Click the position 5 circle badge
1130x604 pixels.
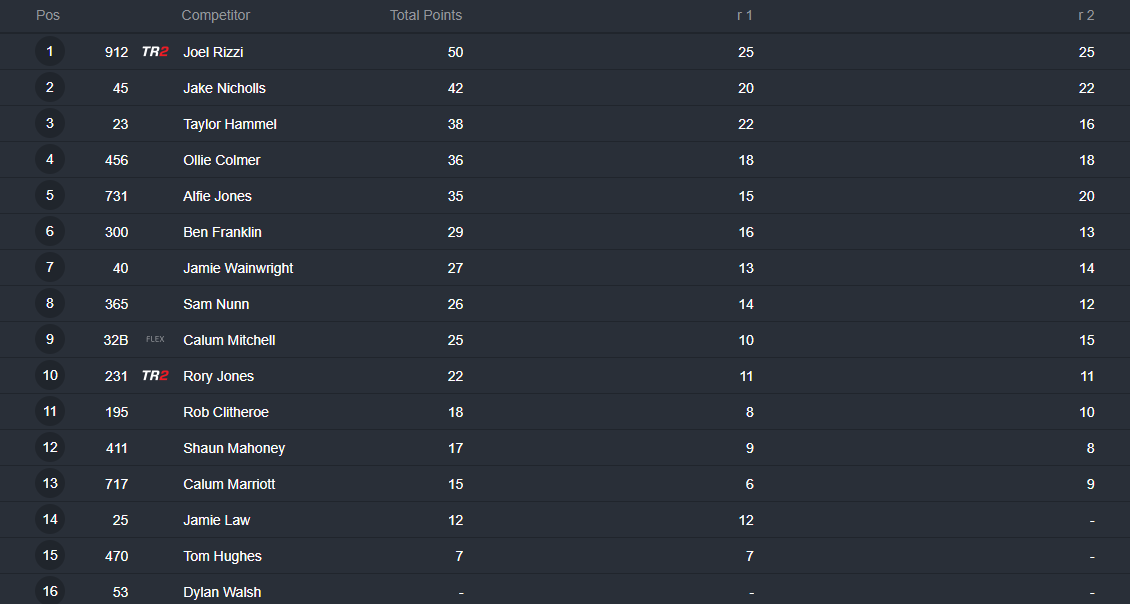pyautogui.click(x=50, y=195)
